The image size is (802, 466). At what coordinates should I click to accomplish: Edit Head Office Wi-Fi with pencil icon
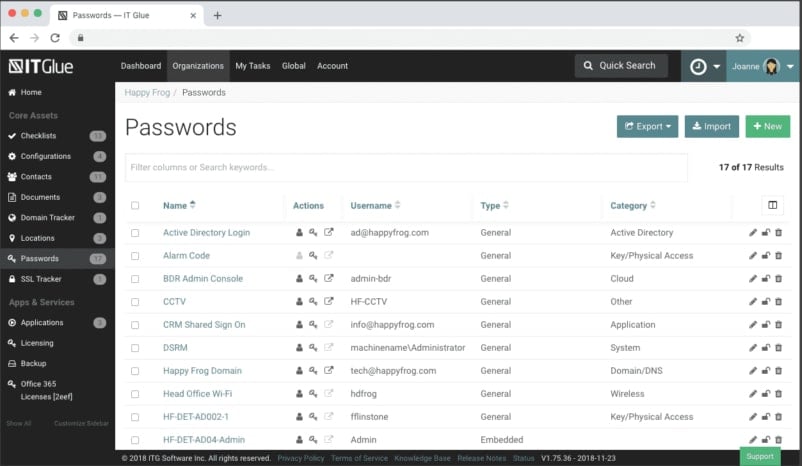tap(753, 394)
